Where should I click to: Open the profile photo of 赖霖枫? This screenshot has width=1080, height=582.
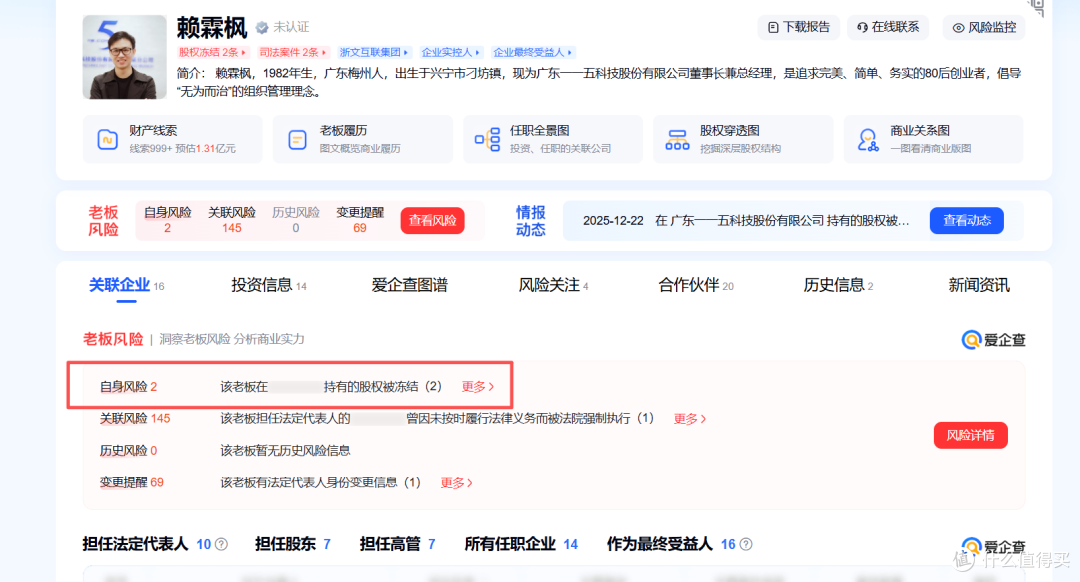124,57
